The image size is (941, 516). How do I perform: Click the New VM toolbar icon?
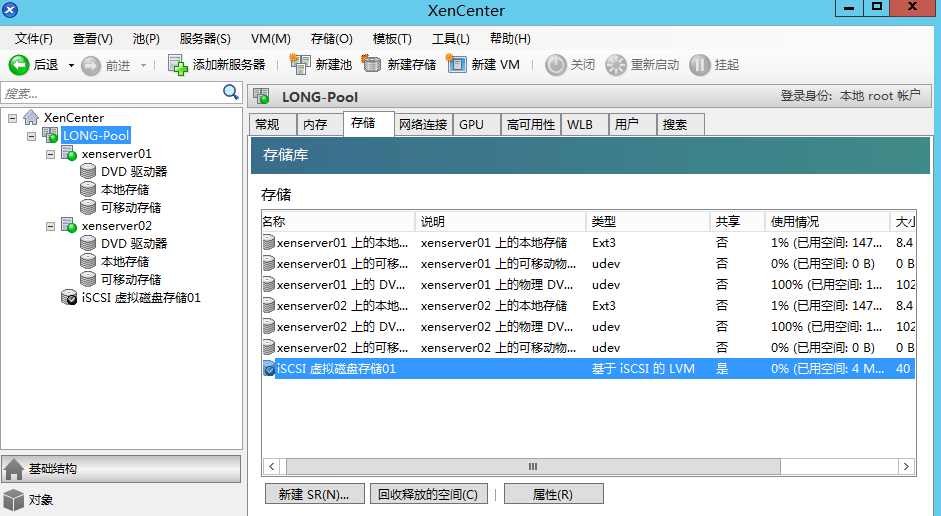tap(456, 64)
